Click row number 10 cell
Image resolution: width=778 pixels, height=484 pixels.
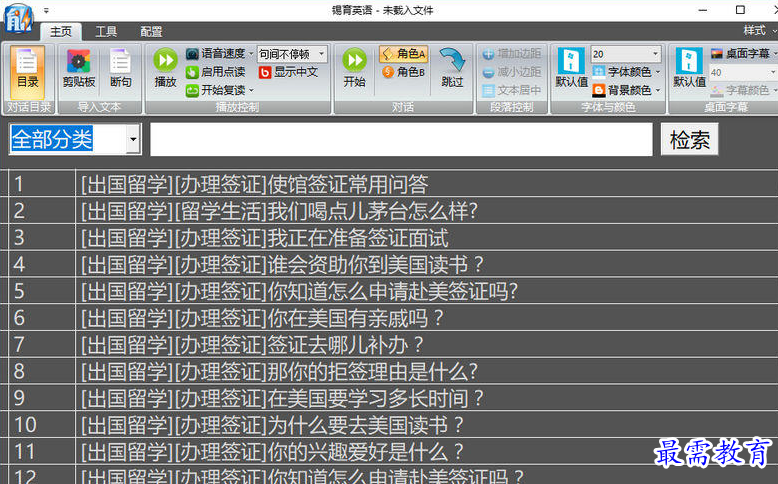(42, 425)
